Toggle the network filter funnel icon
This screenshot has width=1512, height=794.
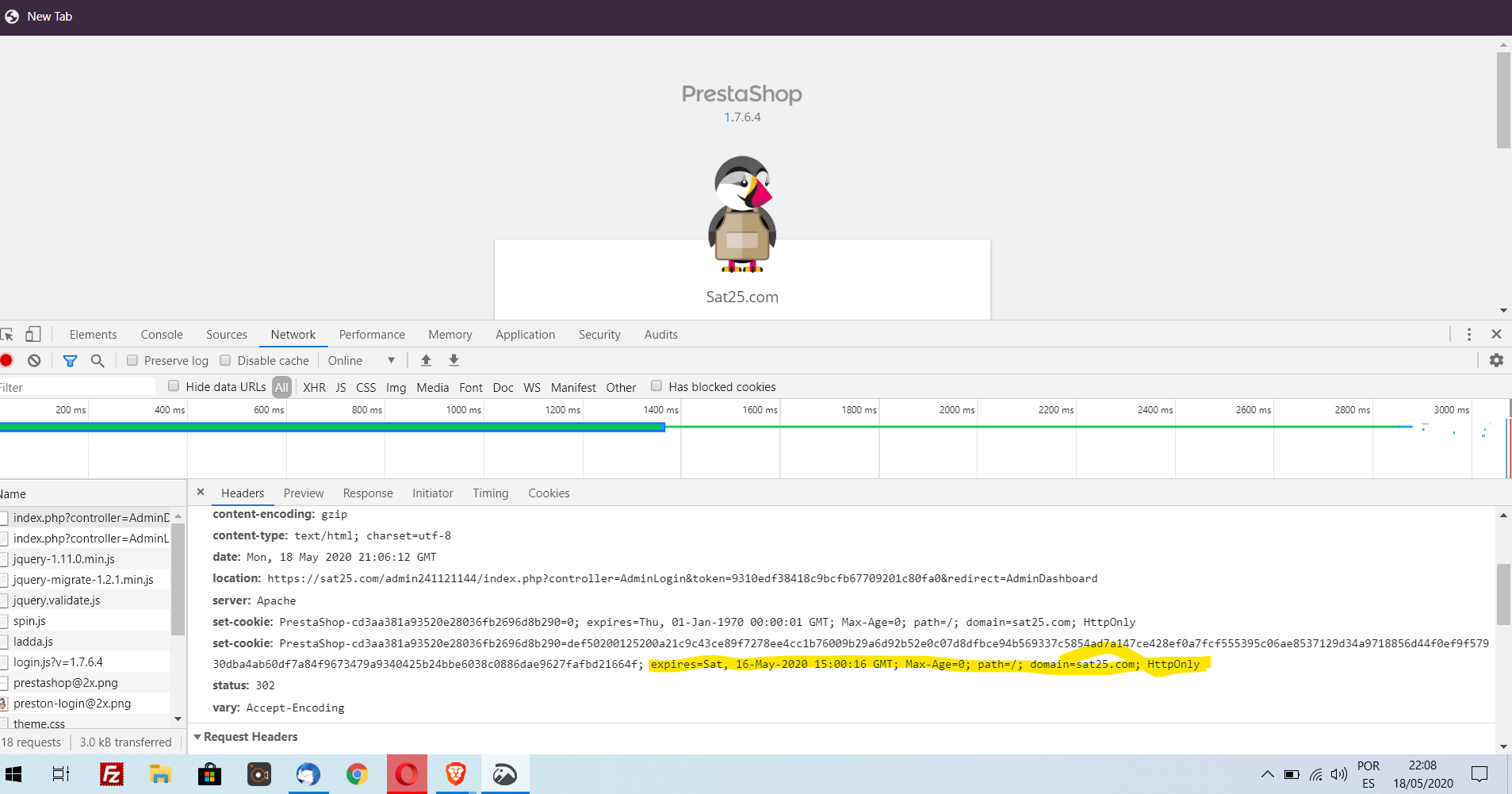point(70,361)
